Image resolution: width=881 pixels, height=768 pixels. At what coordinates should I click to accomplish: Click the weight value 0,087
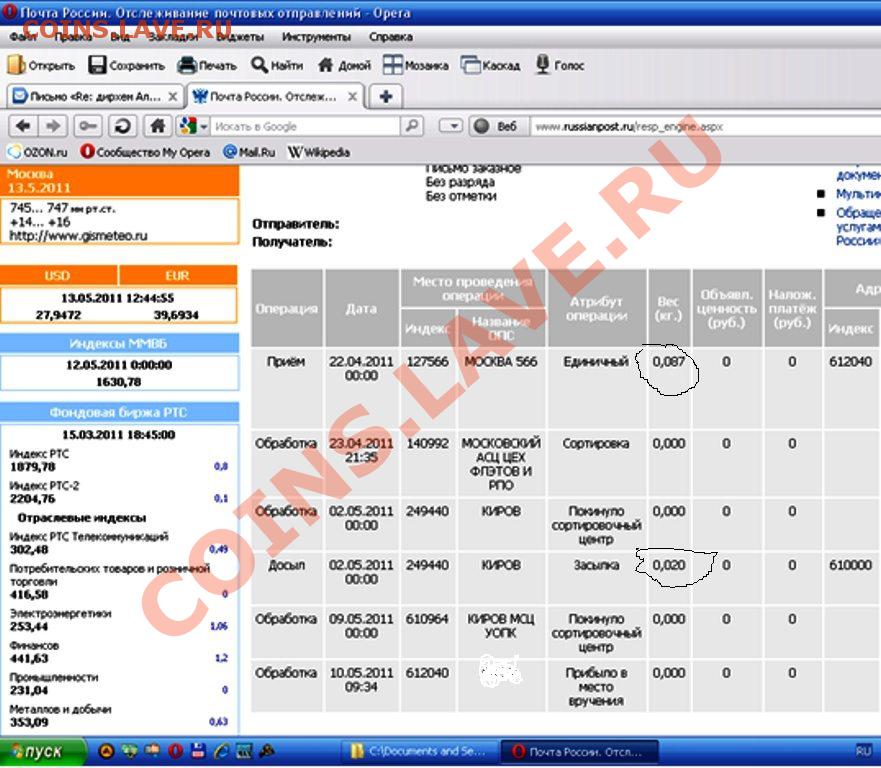(669, 361)
